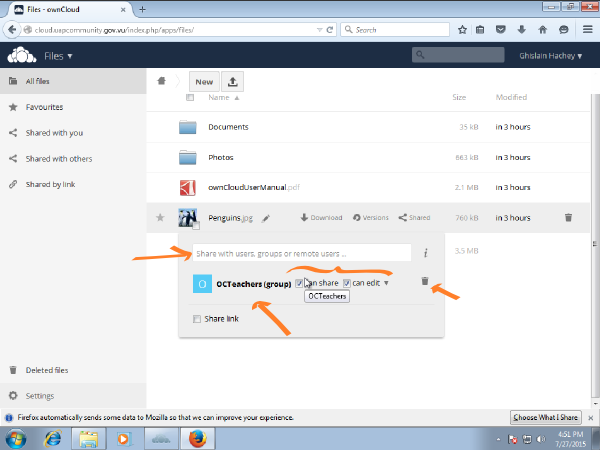600x450 pixels.
Task: Favourite Penguins.jpg with star icon
Action: (160, 218)
